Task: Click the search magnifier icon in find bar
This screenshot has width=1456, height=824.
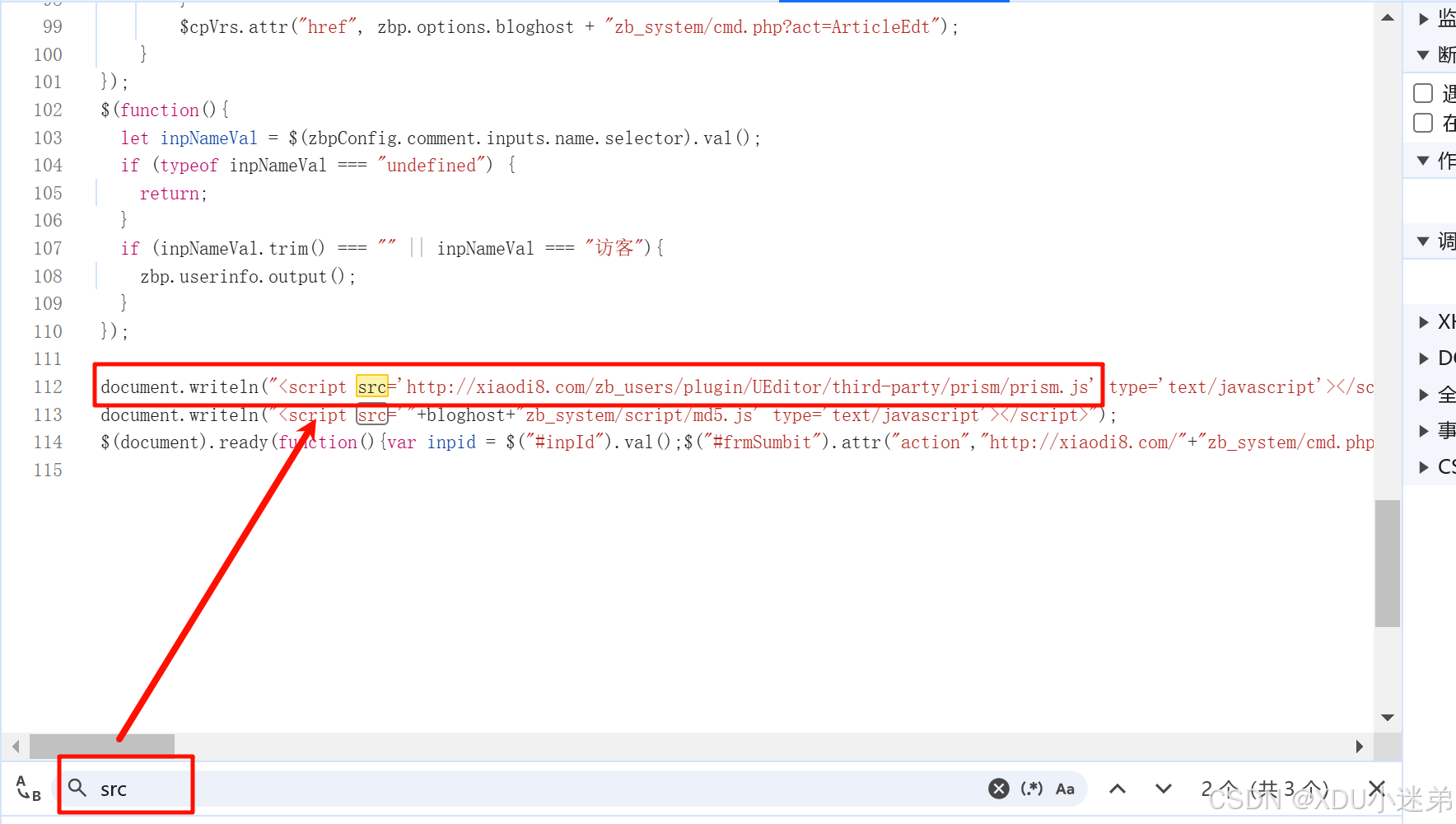Action: point(77,789)
